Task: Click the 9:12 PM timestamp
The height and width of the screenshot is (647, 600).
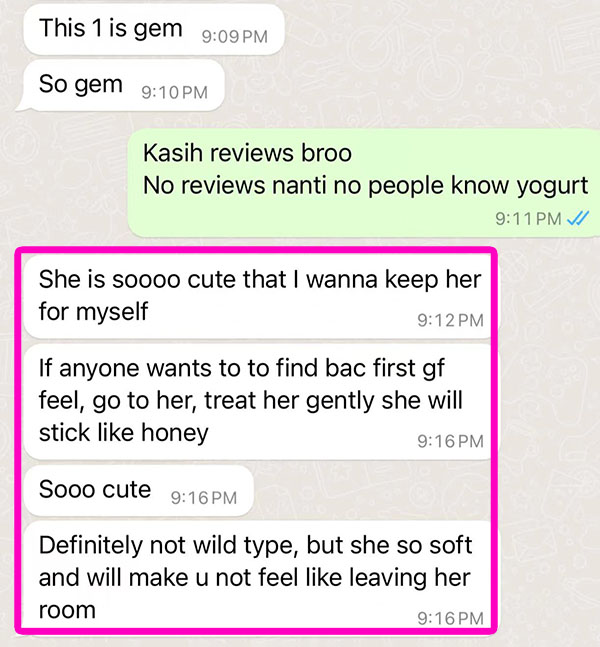Action: pyautogui.click(x=450, y=320)
